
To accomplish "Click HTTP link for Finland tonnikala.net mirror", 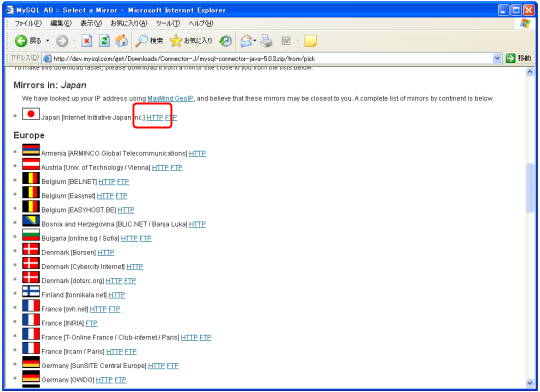I will 117,295.
